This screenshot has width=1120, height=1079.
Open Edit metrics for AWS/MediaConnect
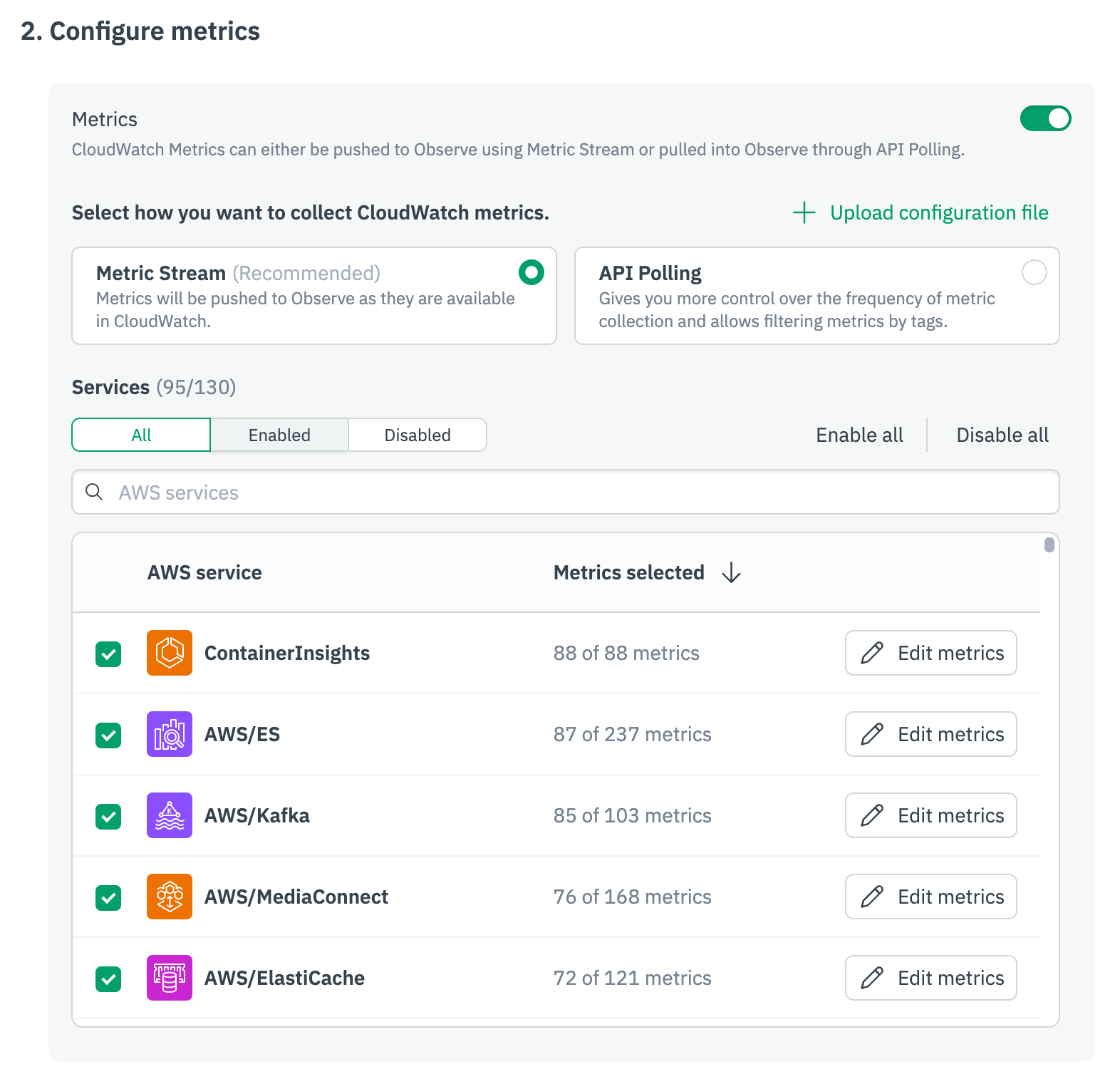930,897
